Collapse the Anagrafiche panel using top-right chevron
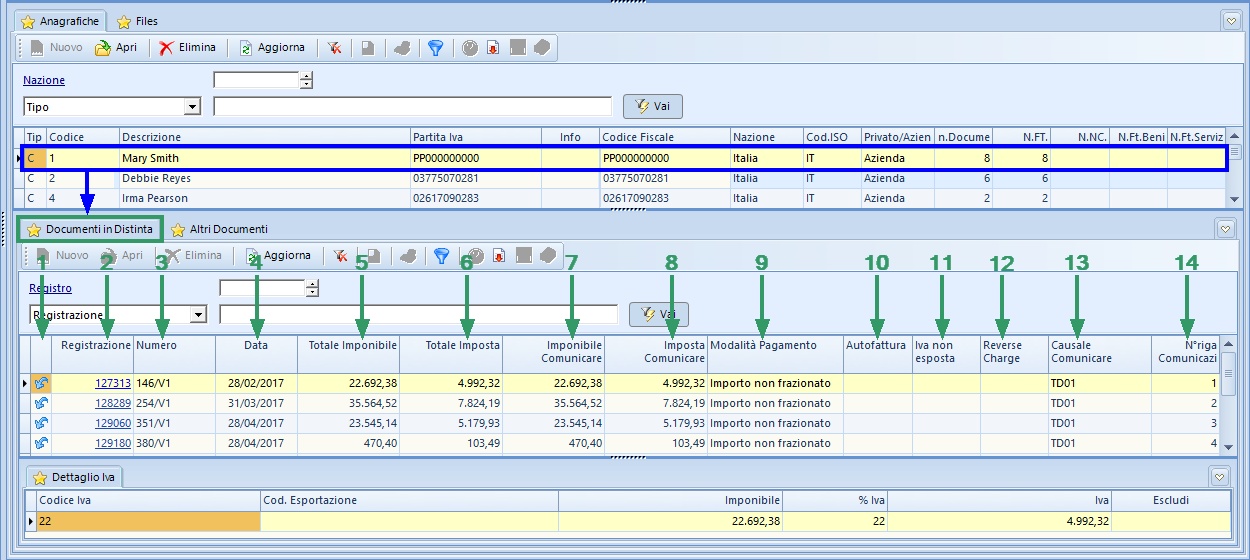This screenshot has height=560, width=1250. (1230, 21)
